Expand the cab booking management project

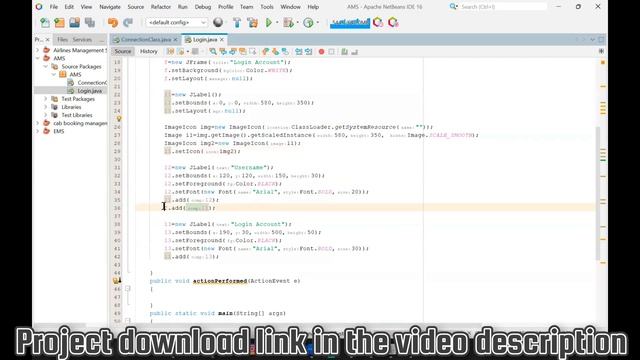(38, 123)
